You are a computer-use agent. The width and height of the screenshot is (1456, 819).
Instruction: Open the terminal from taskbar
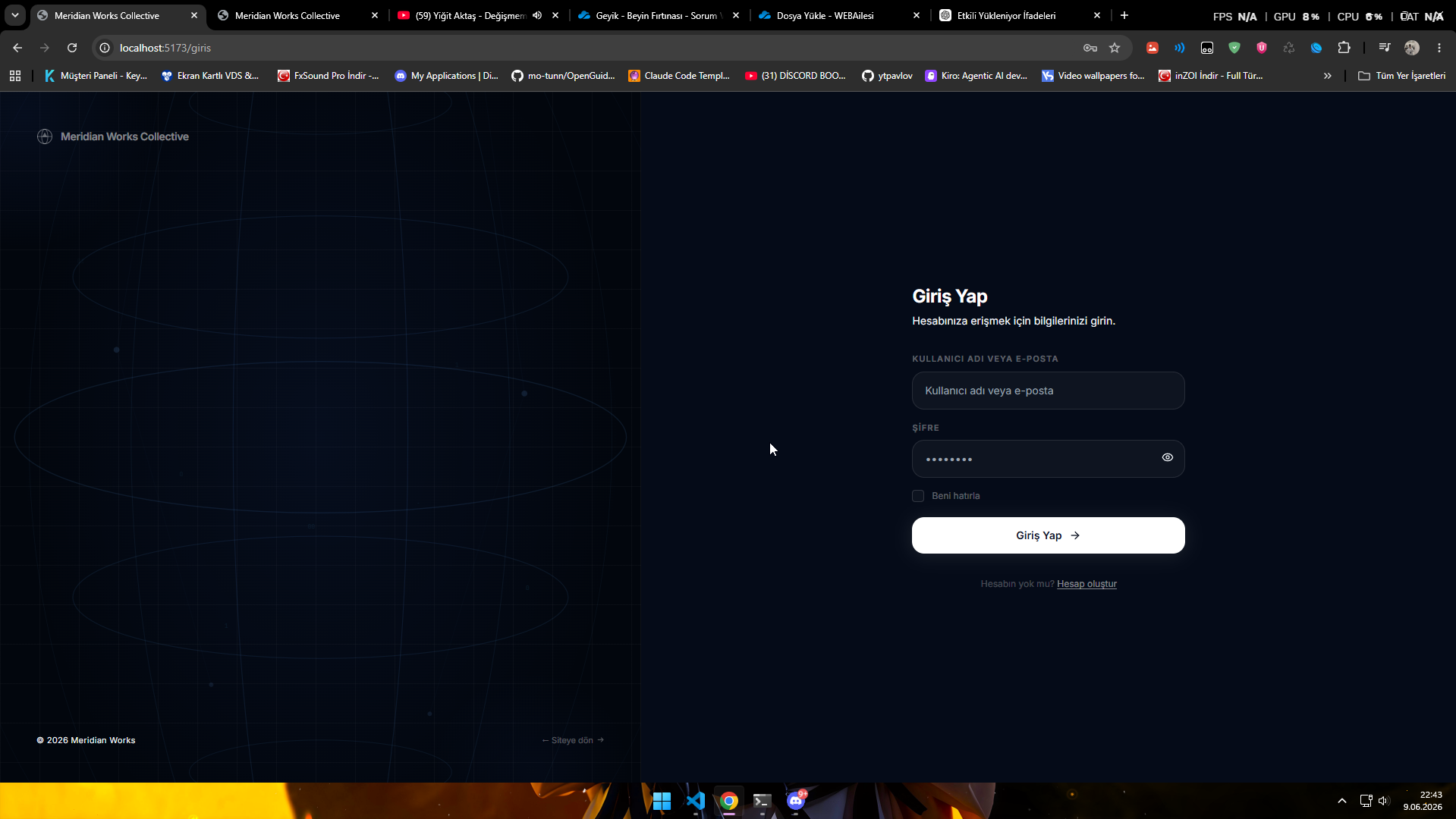pyautogui.click(x=763, y=801)
